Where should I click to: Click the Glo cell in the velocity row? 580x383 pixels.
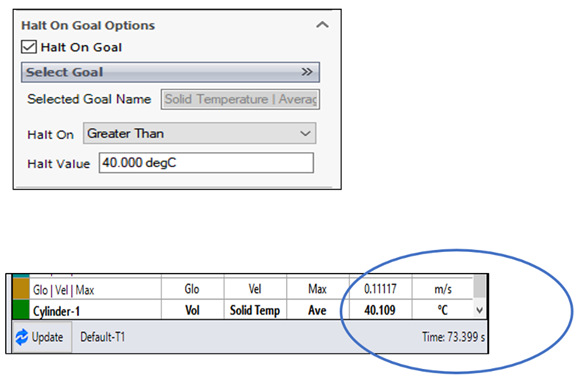(192, 289)
